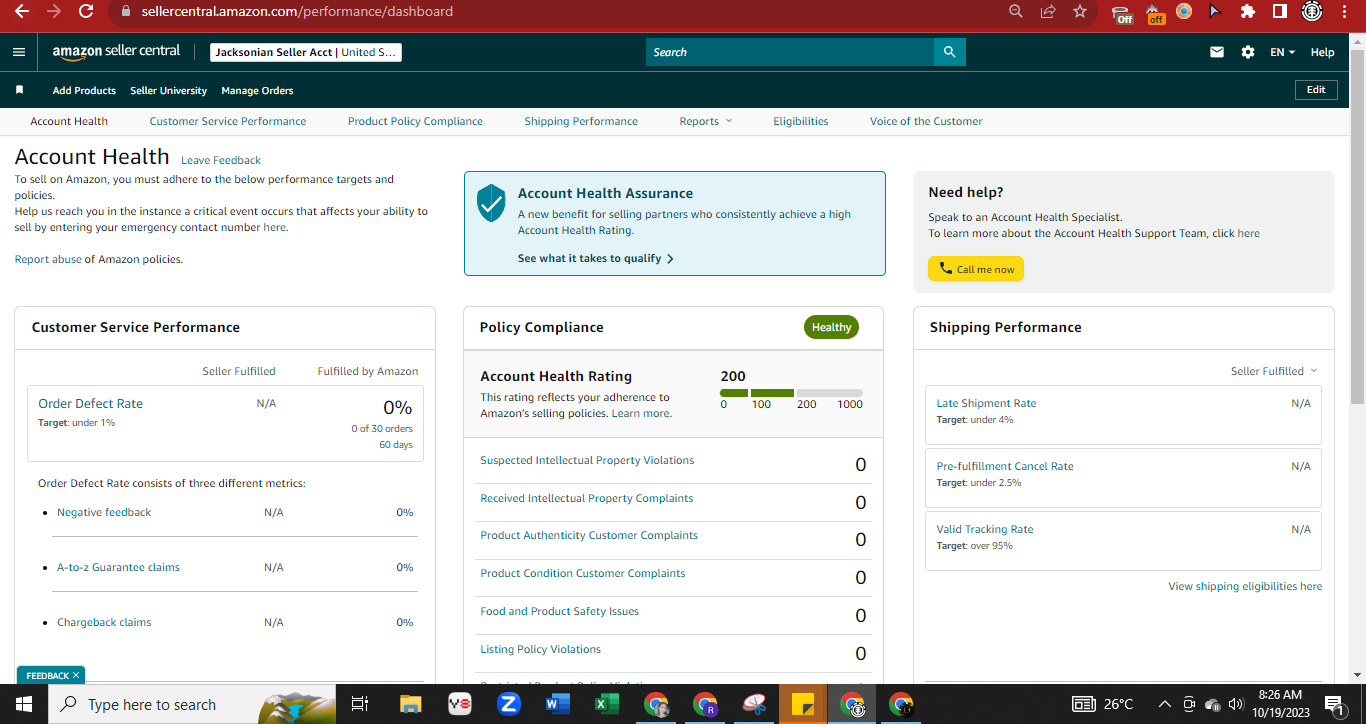This screenshot has height=724, width=1366.
Task: Click the Report abuse link
Action: point(48,259)
